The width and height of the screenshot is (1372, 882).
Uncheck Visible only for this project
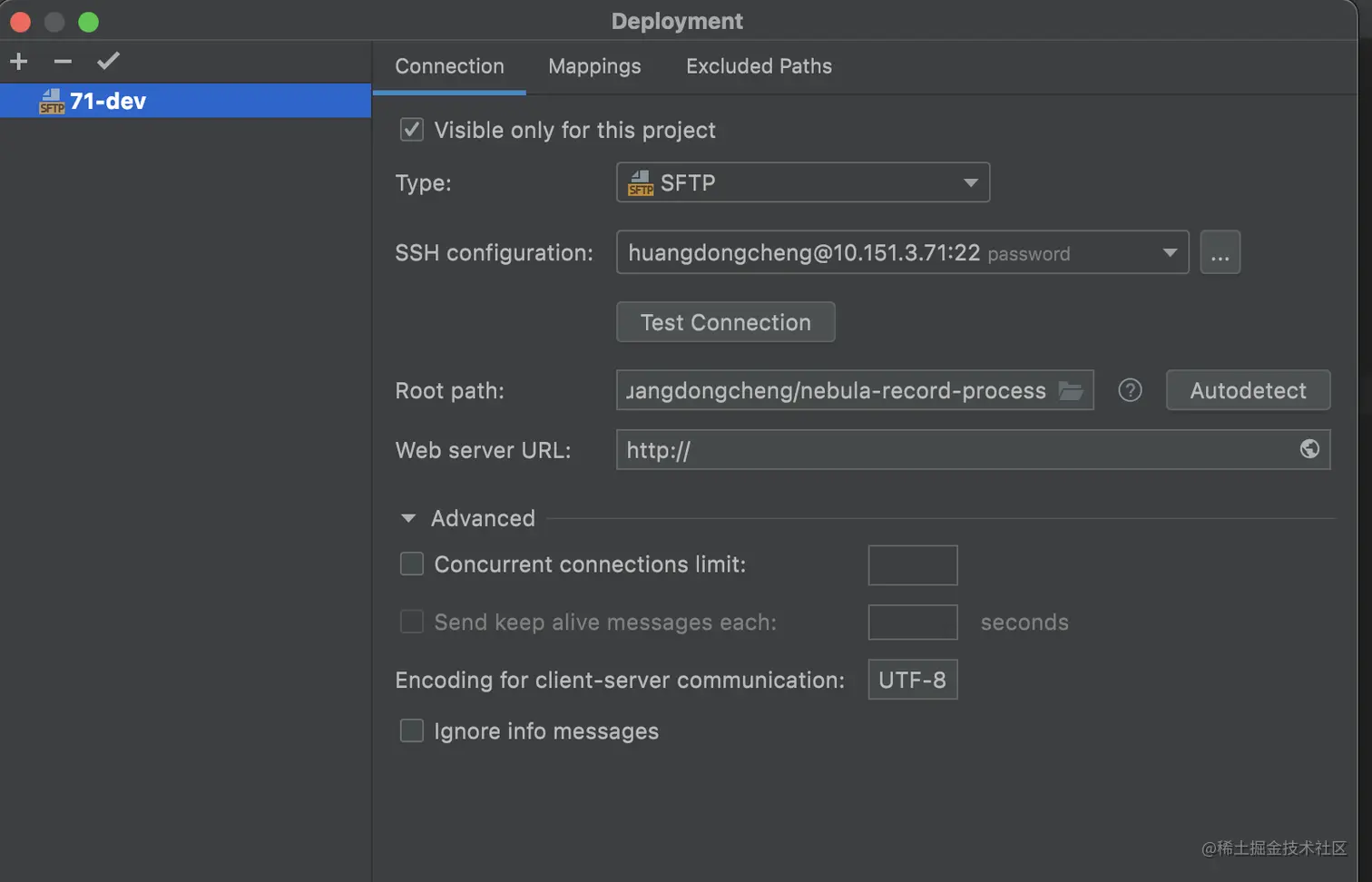[412, 130]
